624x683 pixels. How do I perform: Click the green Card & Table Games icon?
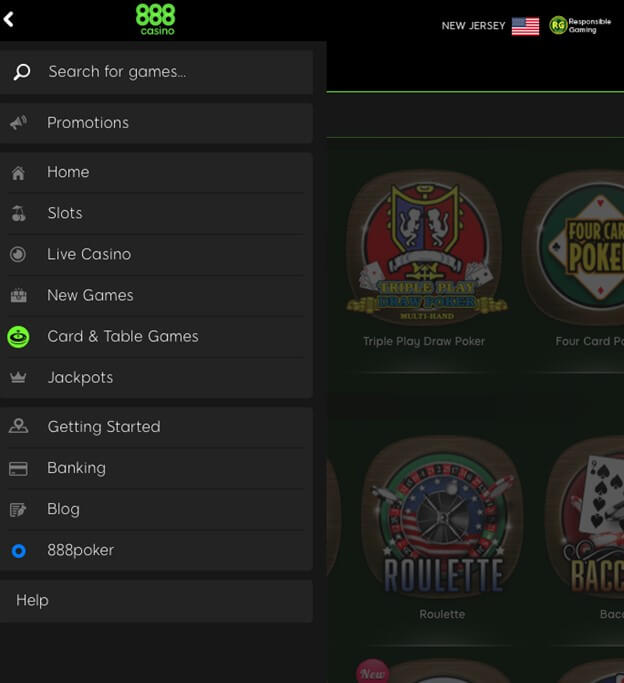point(18,337)
